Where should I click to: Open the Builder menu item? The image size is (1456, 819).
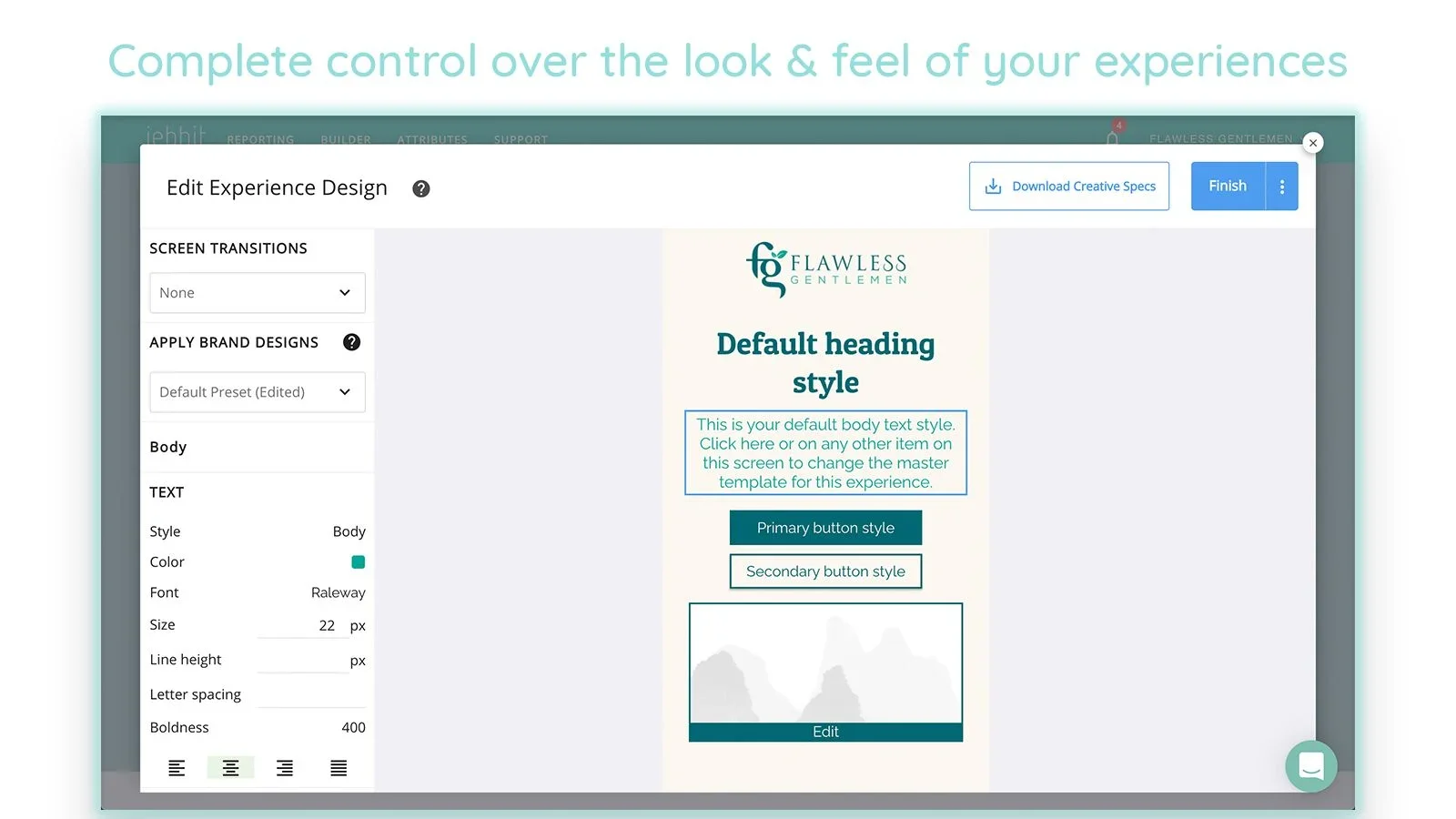(x=345, y=139)
